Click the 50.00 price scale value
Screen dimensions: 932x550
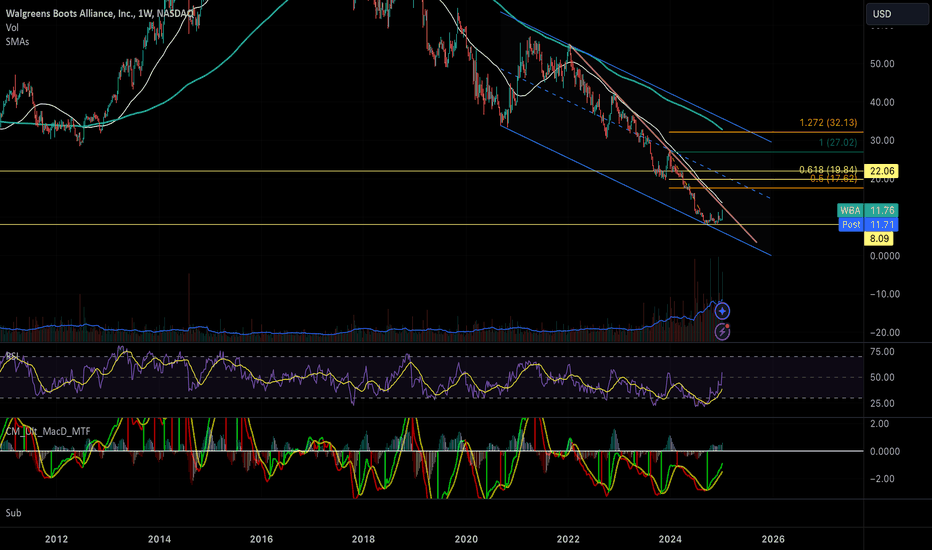(882, 64)
